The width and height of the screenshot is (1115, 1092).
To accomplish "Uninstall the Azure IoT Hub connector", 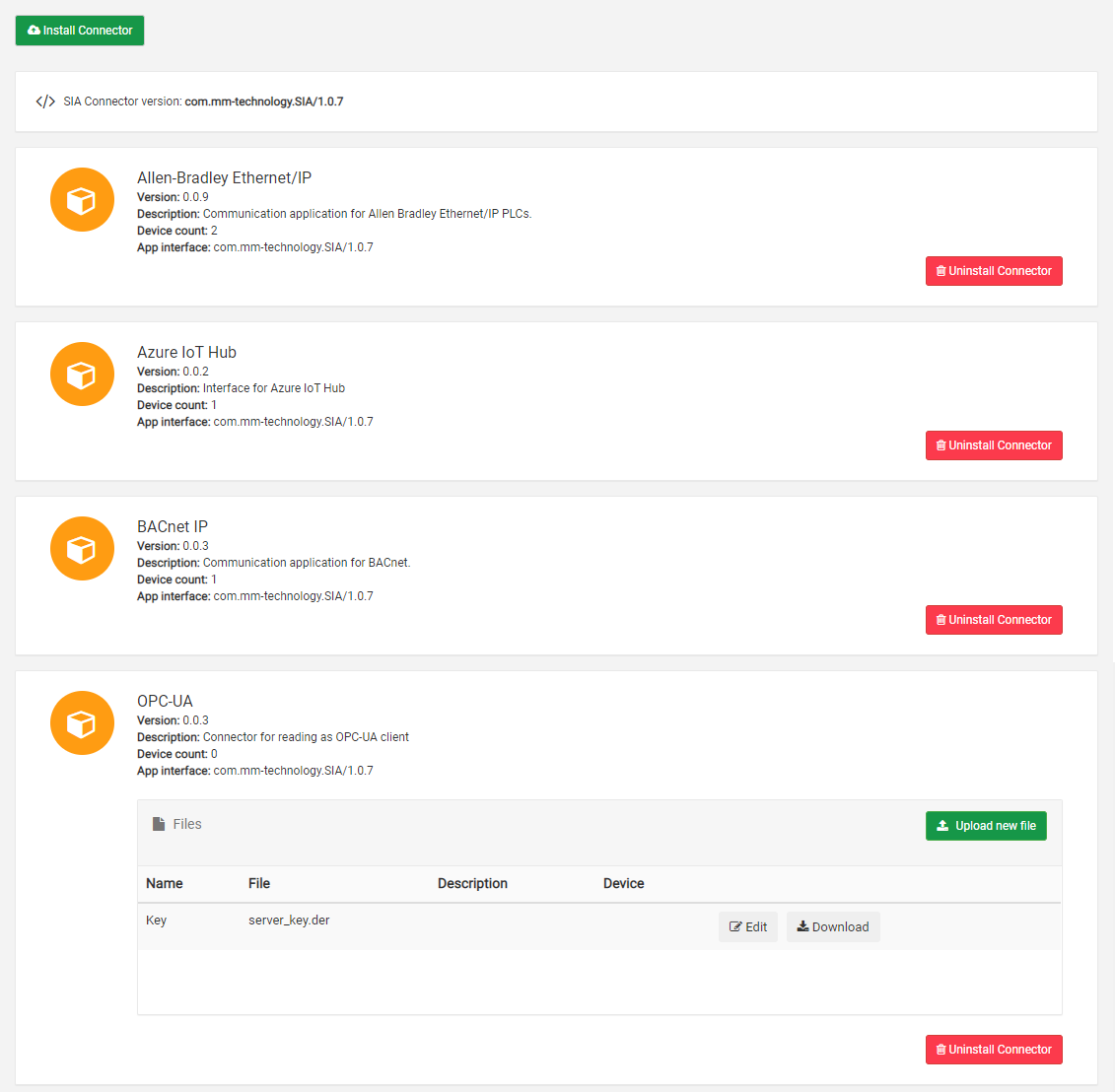I will click(994, 444).
